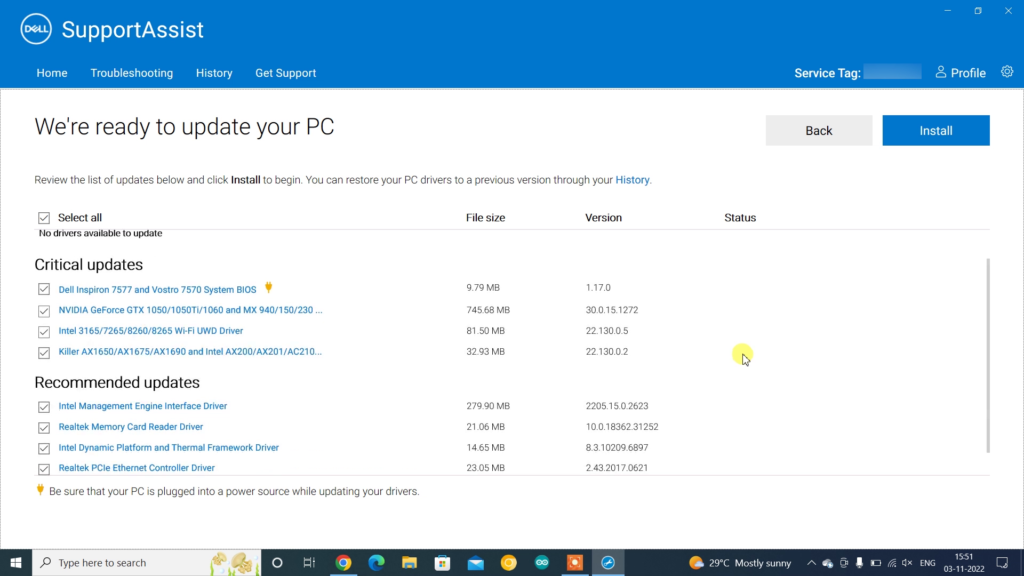Open the Windows Start menu
The height and width of the screenshot is (576, 1024).
pyautogui.click(x=16, y=562)
